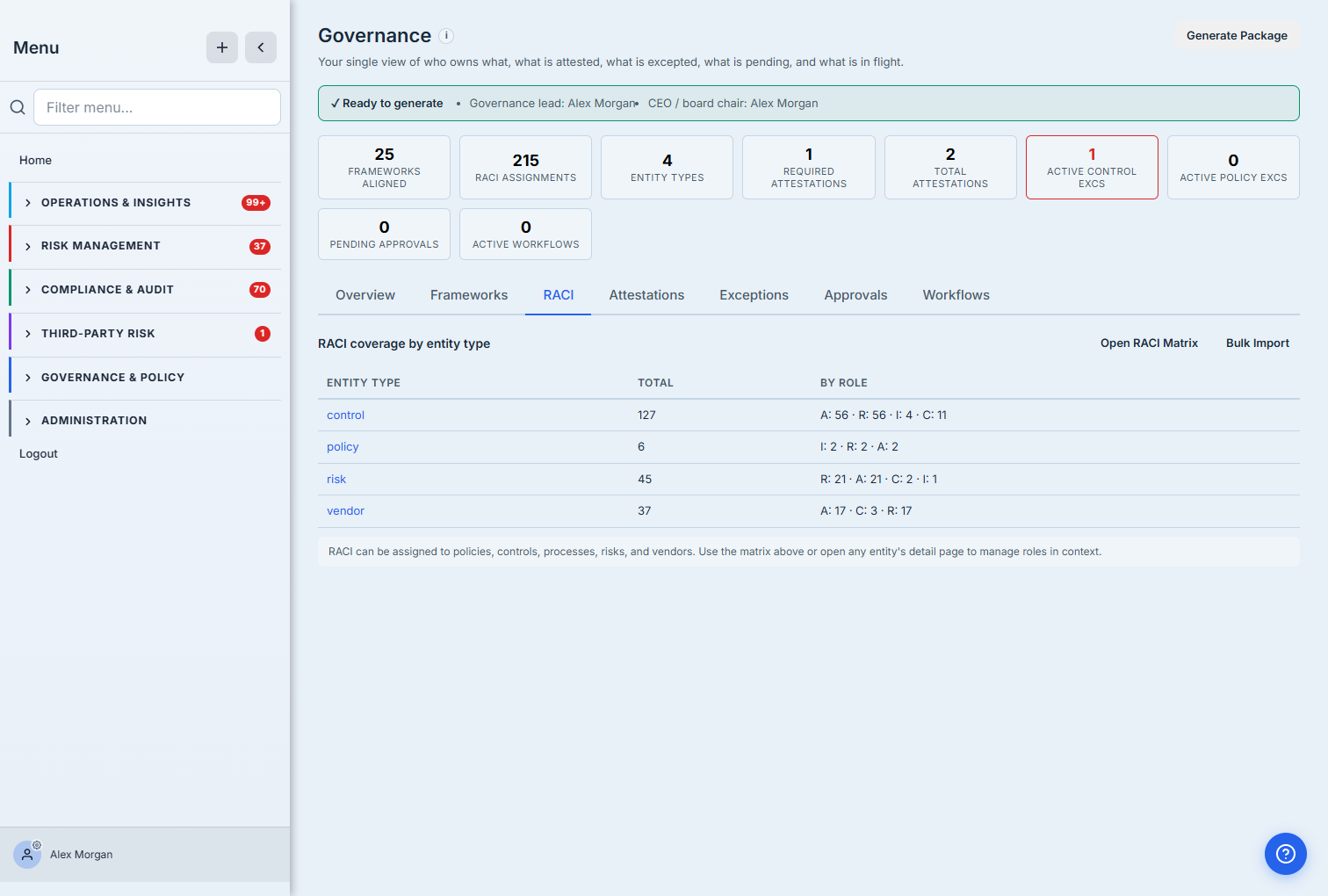Image resolution: width=1328 pixels, height=896 pixels.
Task: Click the policy total value 6
Action: tap(641, 447)
